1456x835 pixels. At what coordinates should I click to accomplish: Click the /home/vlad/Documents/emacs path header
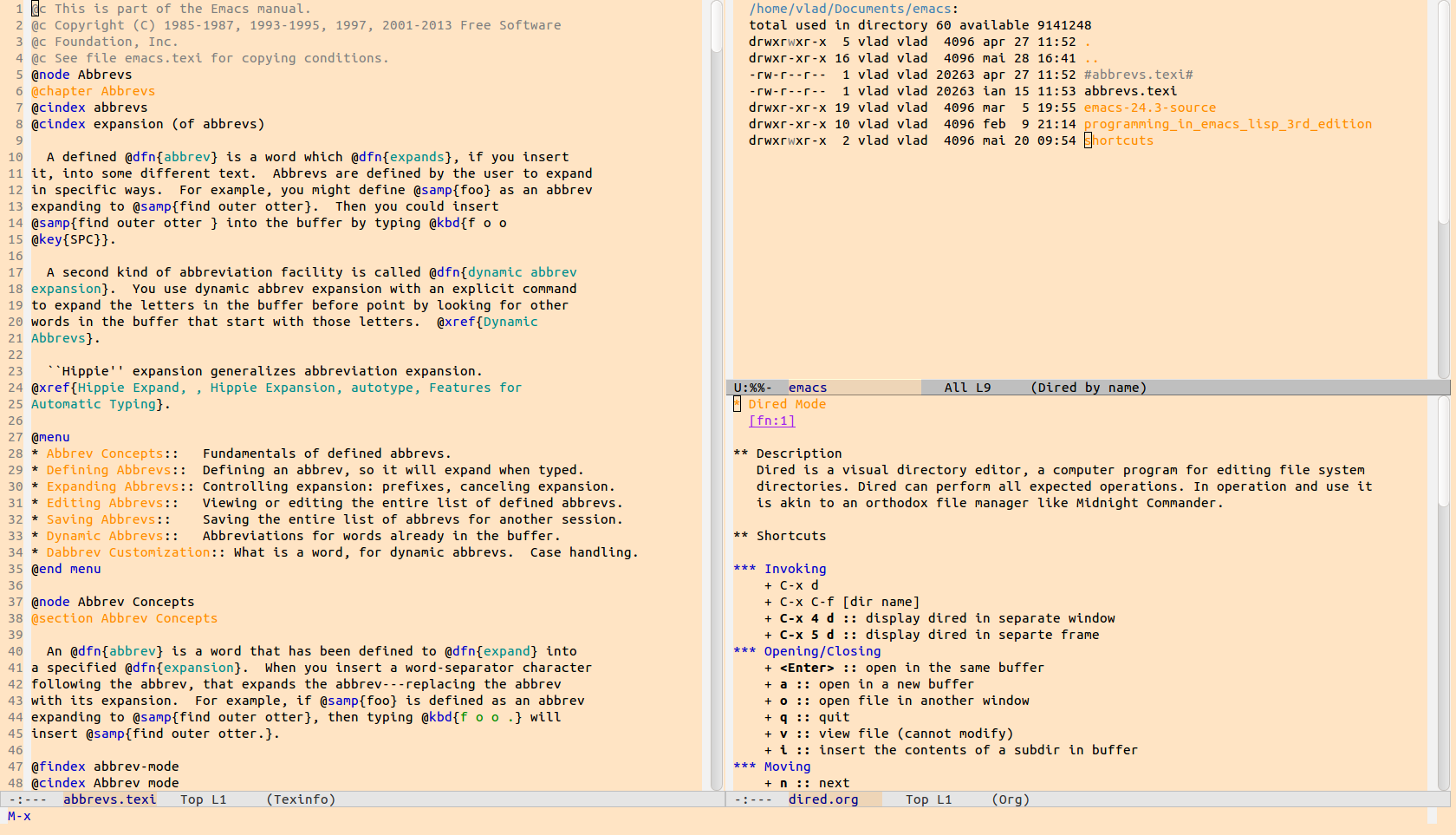coord(854,9)
